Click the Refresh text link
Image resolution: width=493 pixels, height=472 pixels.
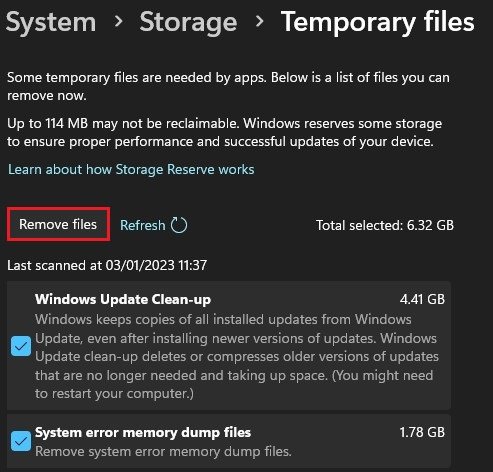(143, 225)
